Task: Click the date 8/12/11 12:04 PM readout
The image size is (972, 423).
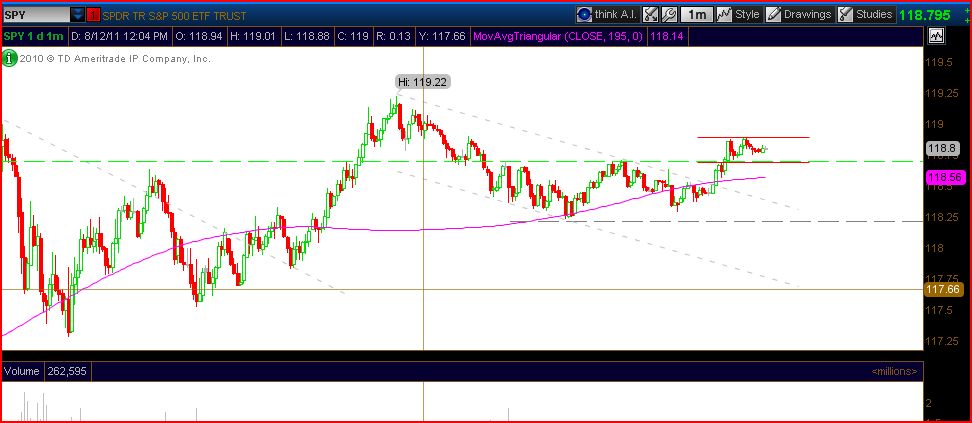Action: click(119, 37)
